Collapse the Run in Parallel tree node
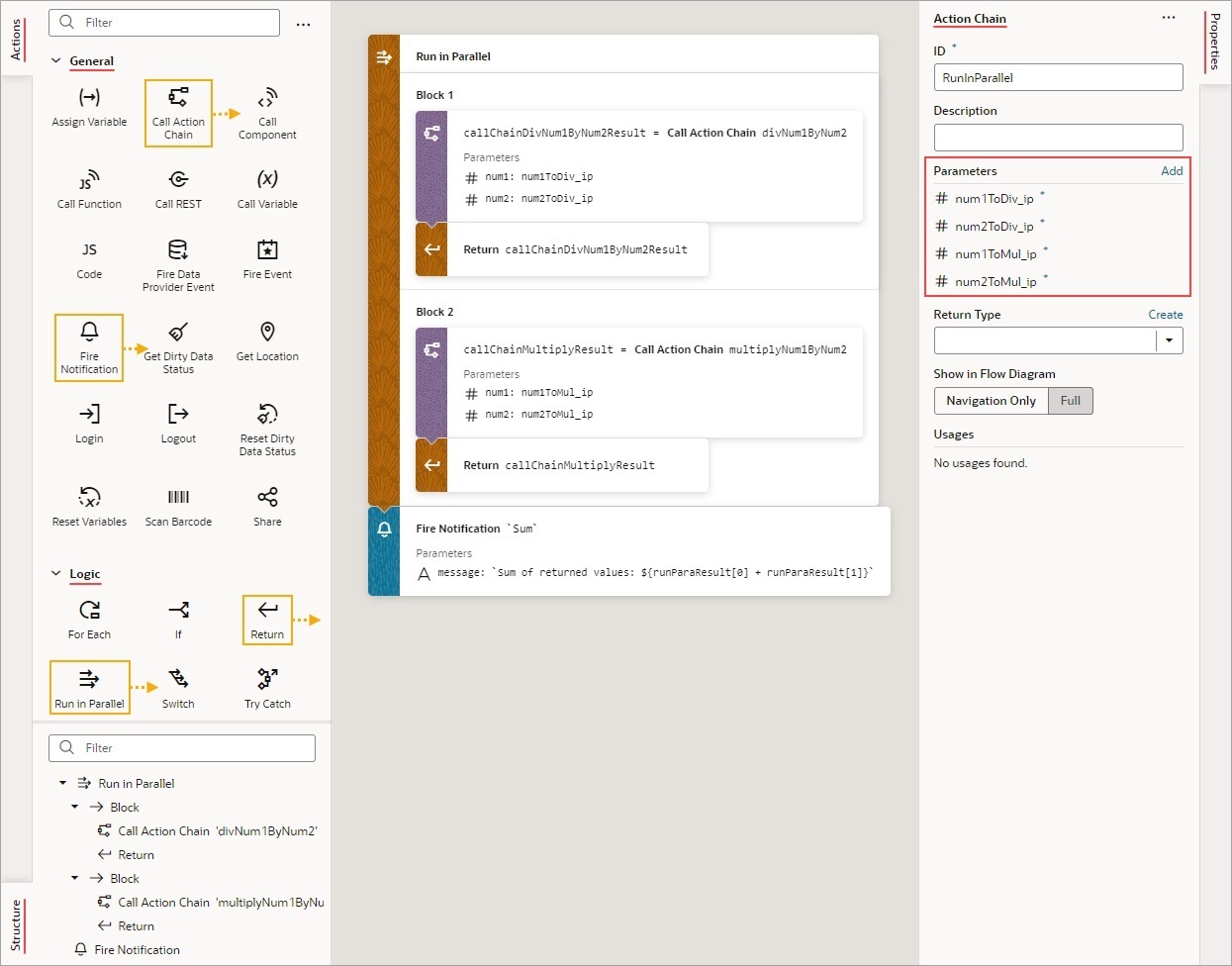The image size is (1232, 966). pyautogui.click(x=63, y=783)
